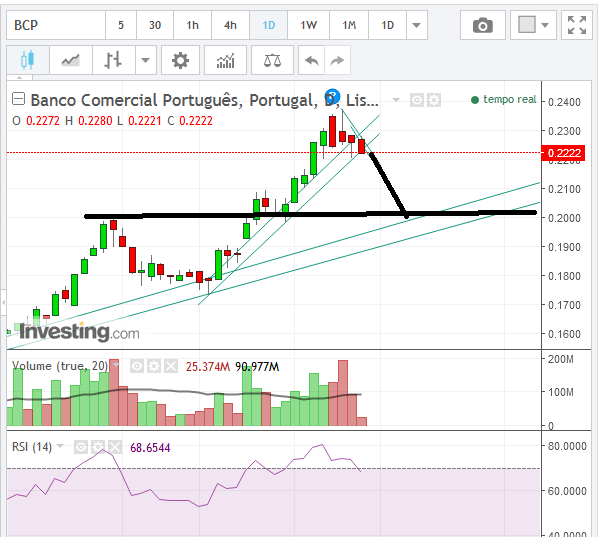Viewport: 608px width, 537px height.
Task: Switch to the line chart style
Action: 71,60
